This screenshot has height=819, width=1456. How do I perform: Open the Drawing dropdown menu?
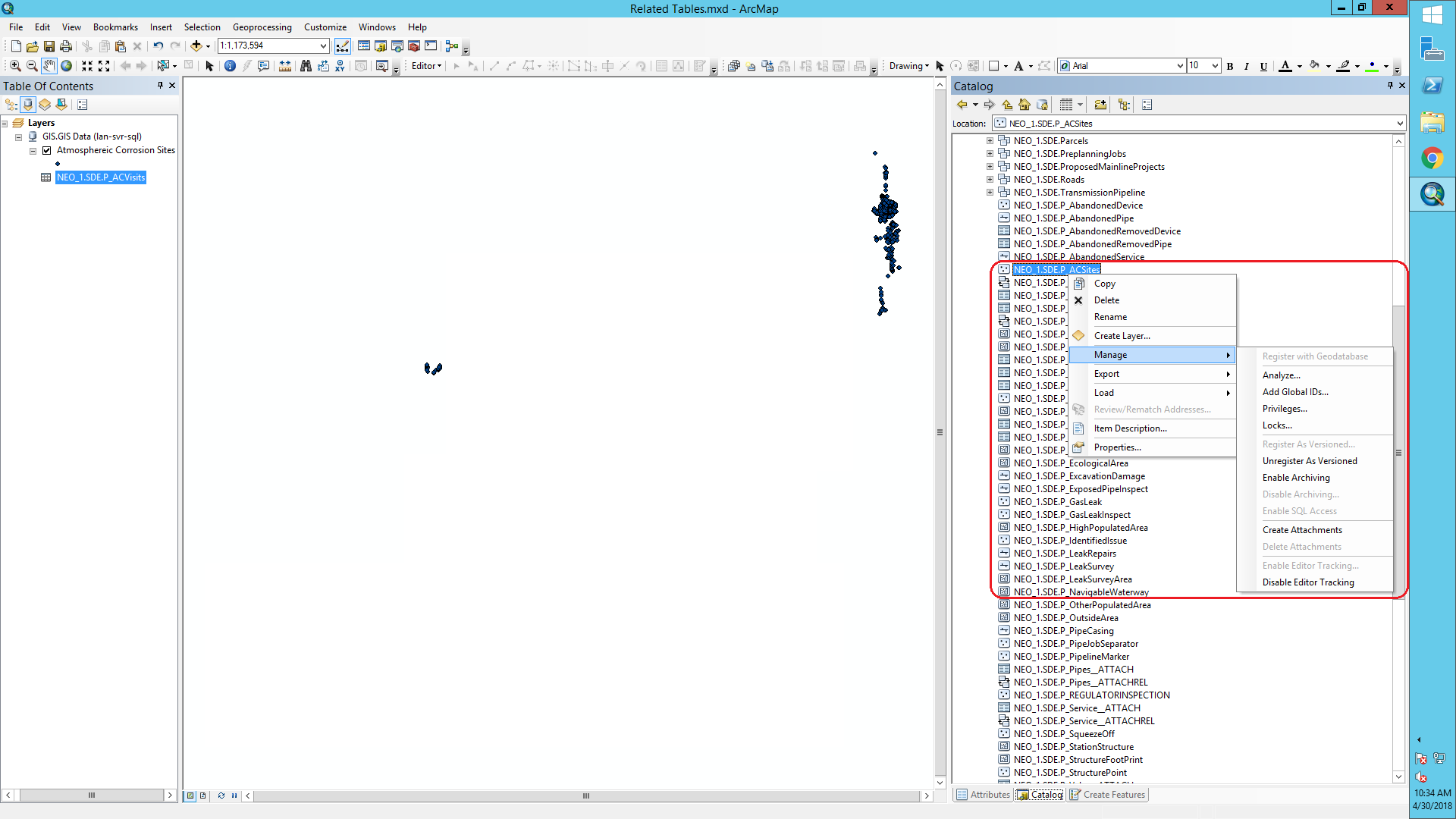pyautogui.click(x=908, y=66)
